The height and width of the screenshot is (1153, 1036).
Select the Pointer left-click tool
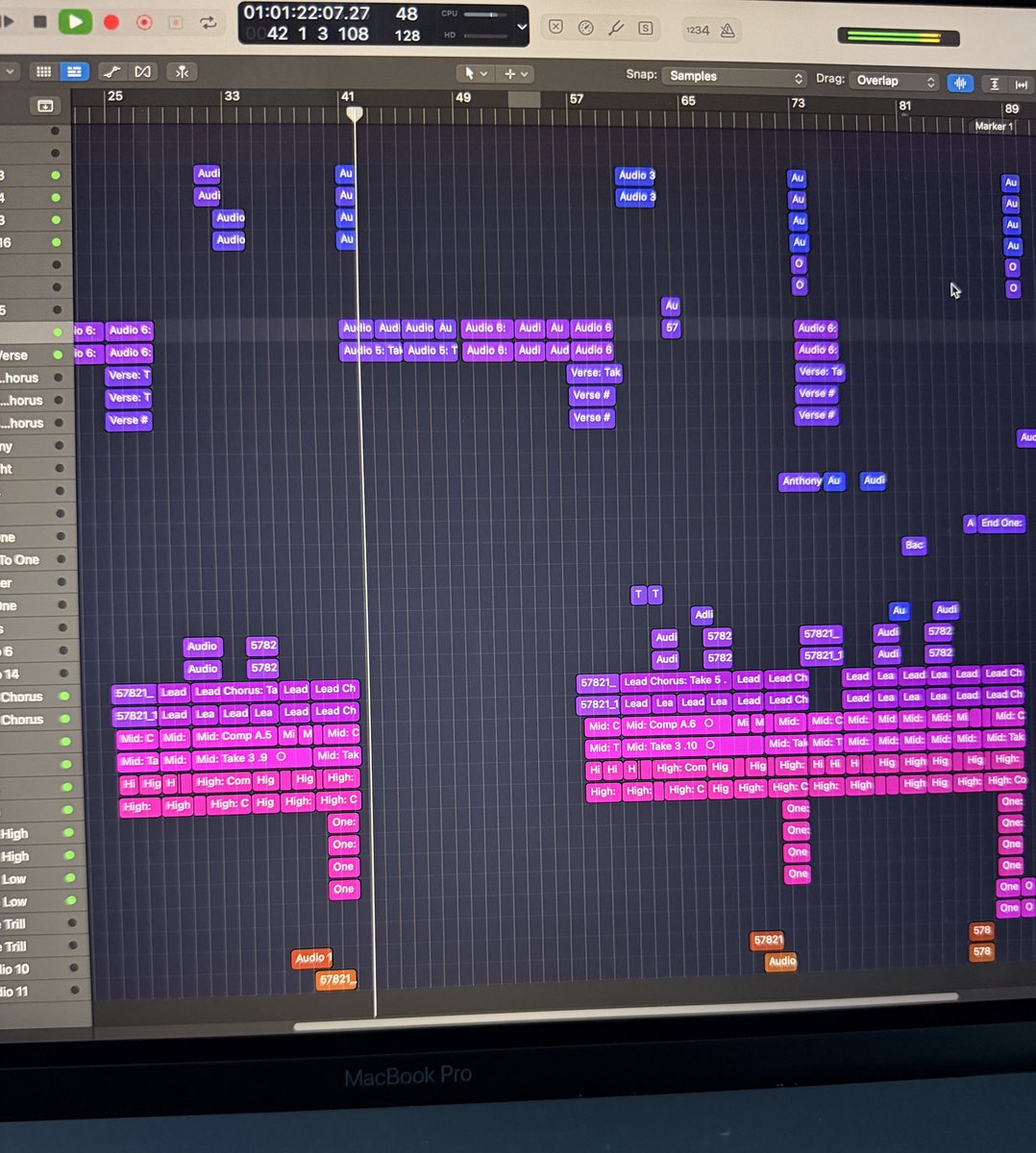click(469, 73)
